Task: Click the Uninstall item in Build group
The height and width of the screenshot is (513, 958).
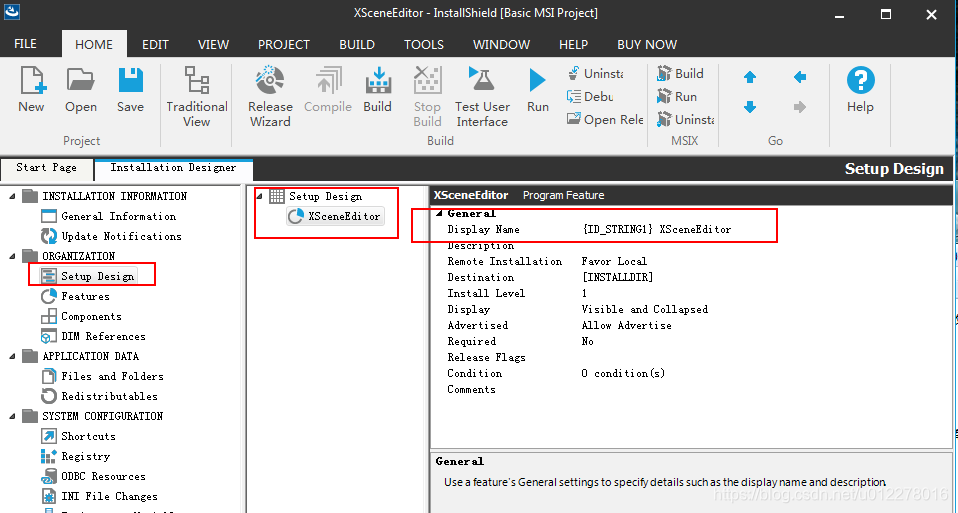Action: pos(595,74)
